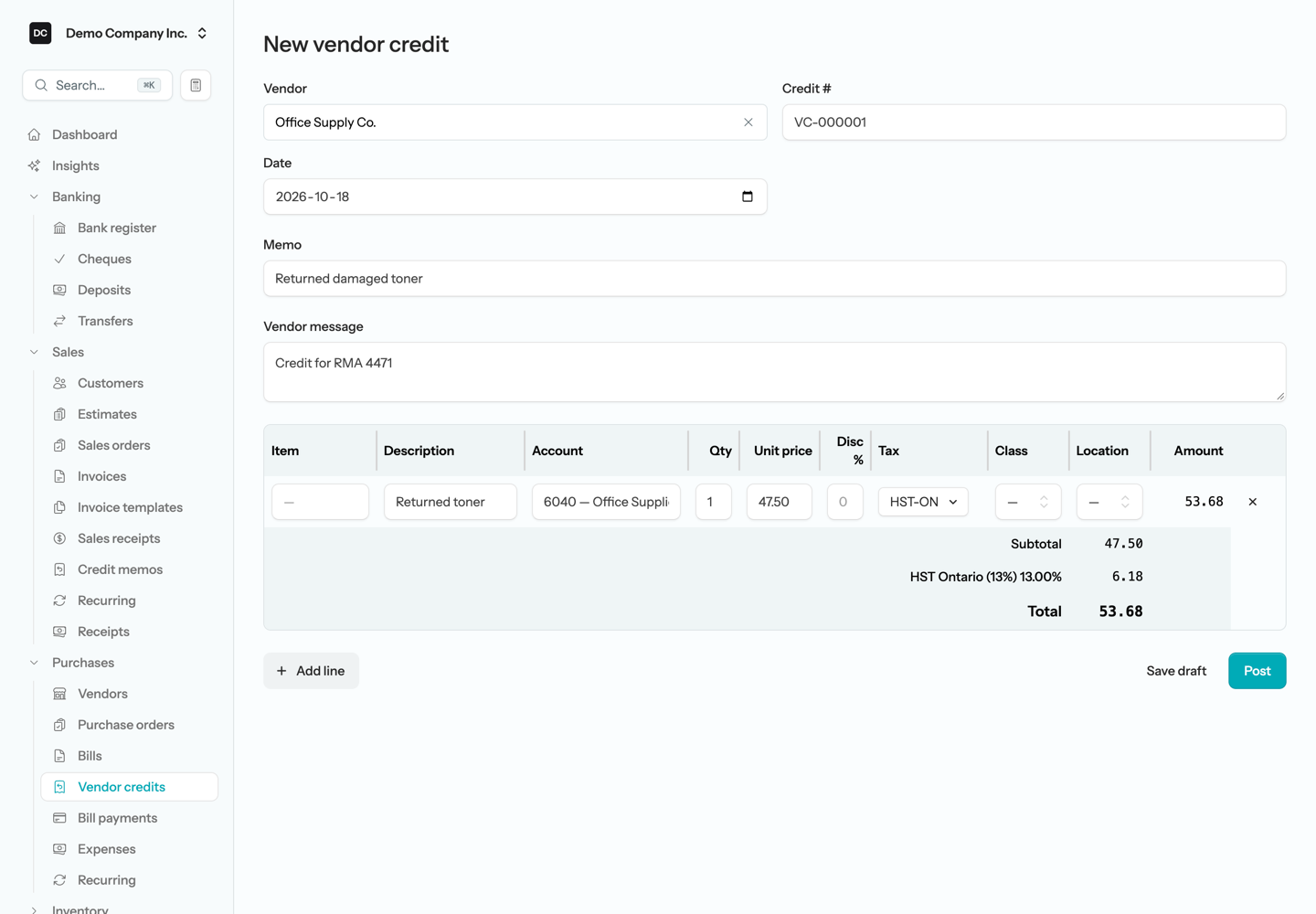Open the date picker calendar icon
This screenshot has height=914, width=1316.
748,197
